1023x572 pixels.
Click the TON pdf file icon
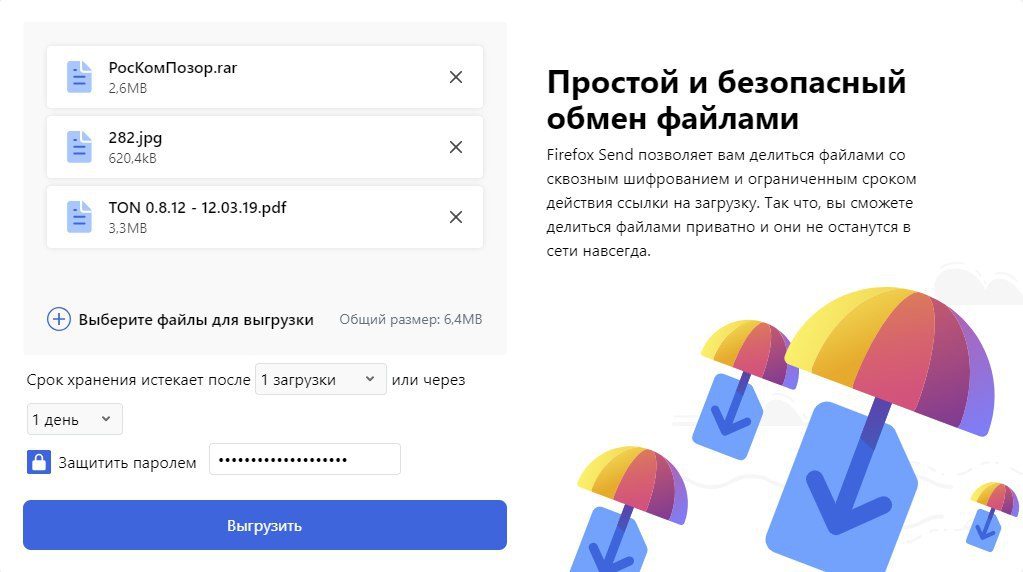(79, 217)
